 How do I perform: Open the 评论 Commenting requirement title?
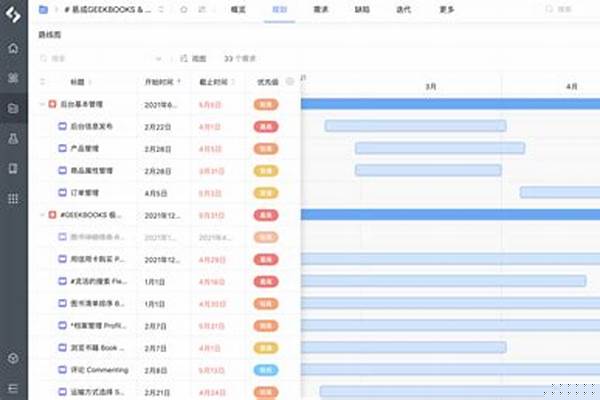click(x=99, y=370)
